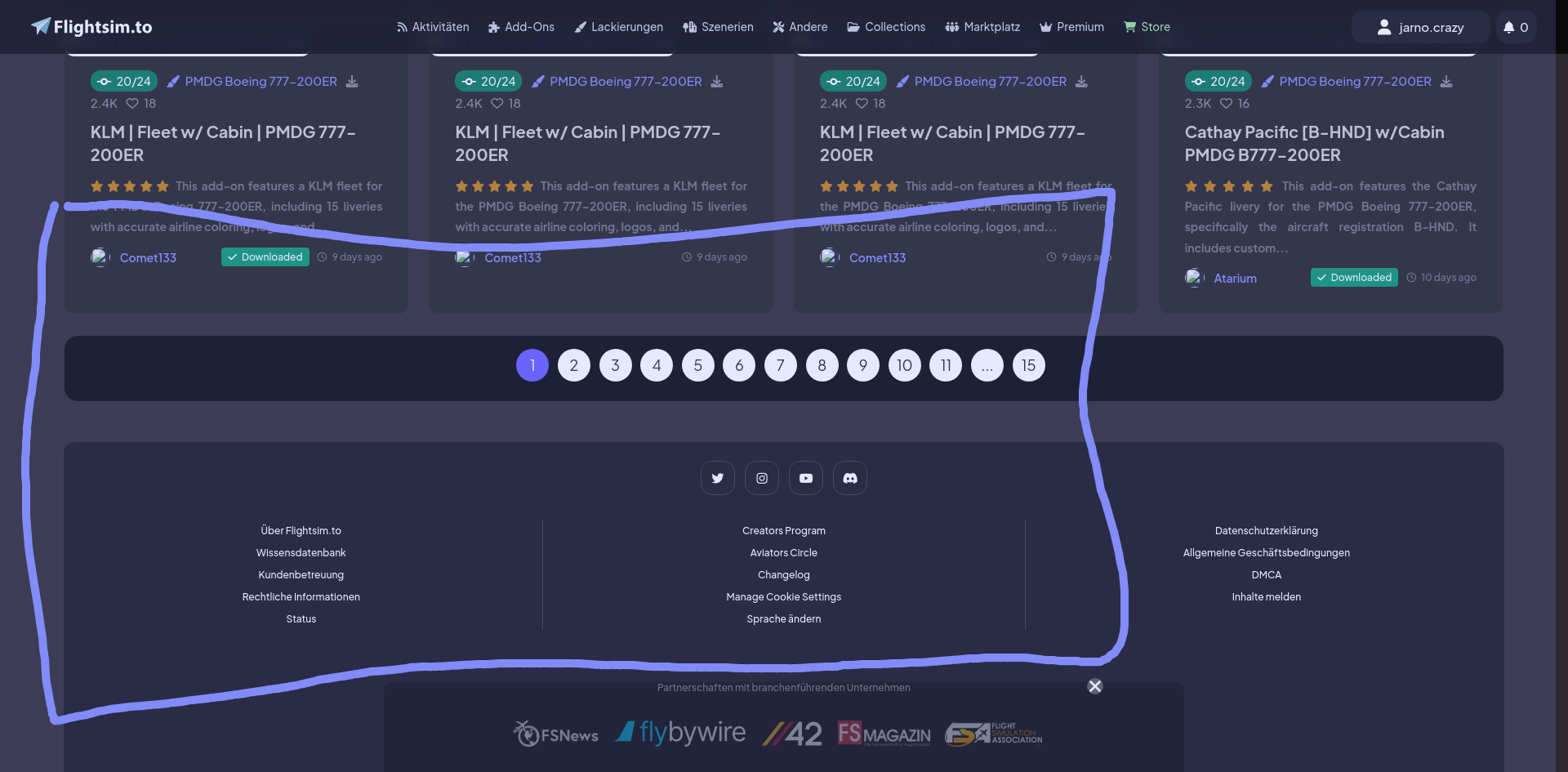
Task: Click the flybywire partner logo
Action: pyautogui.click(x=680, y=733)
